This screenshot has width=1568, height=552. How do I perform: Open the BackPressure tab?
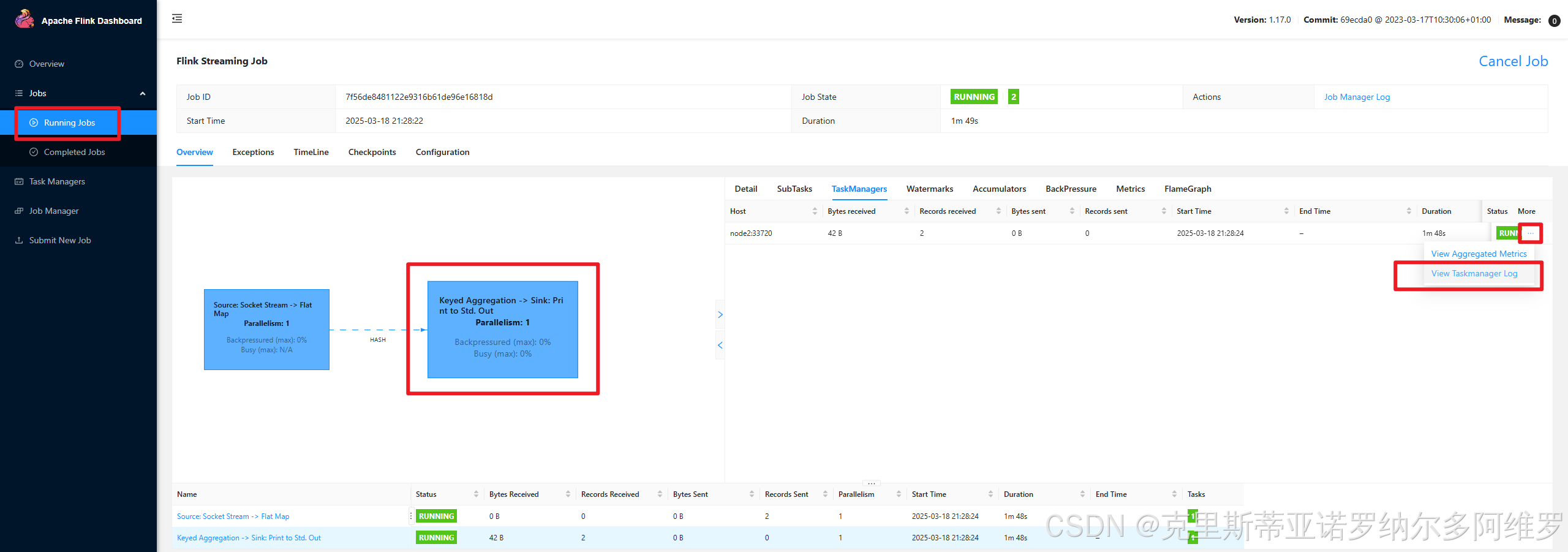(1071, 189)
